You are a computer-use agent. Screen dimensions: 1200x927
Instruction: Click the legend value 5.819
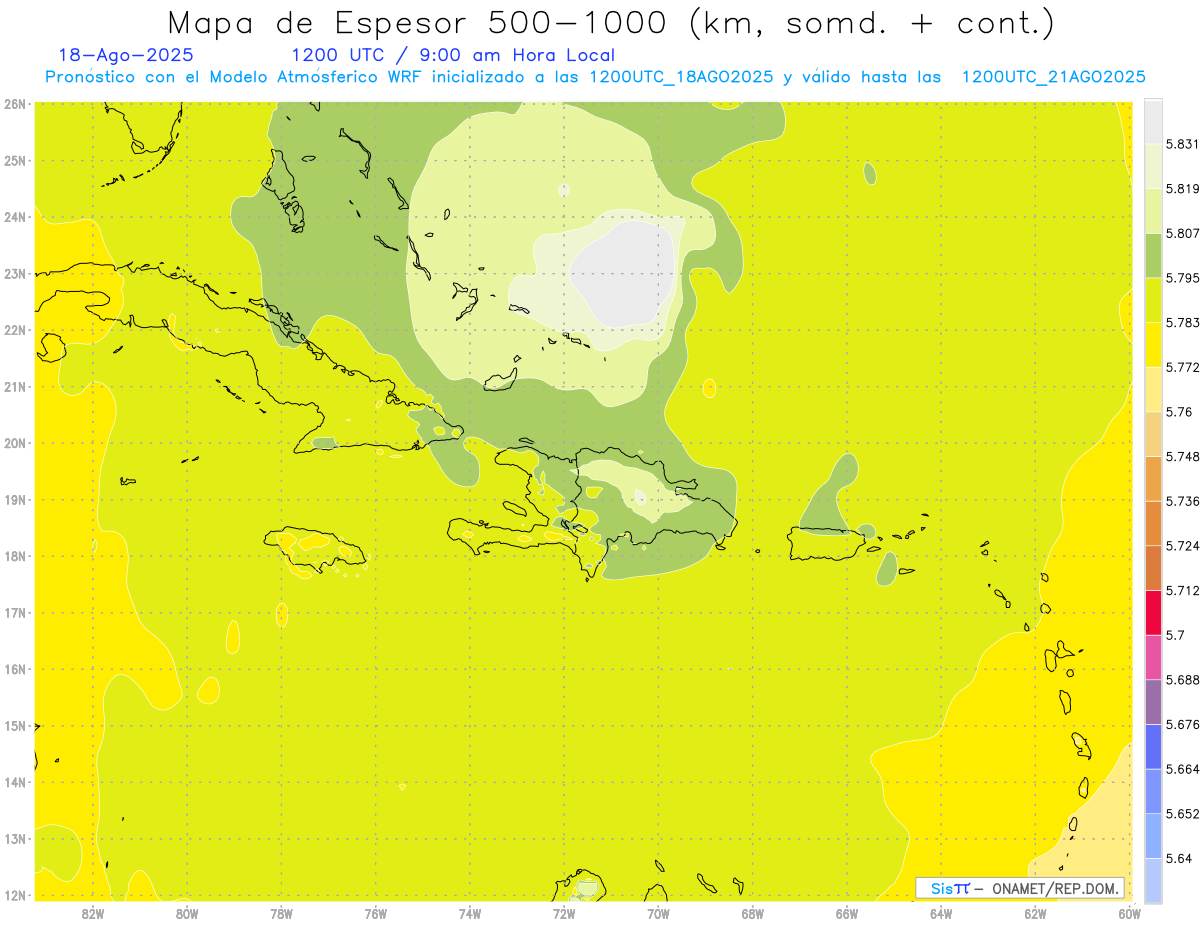[x=1182, y=189]
